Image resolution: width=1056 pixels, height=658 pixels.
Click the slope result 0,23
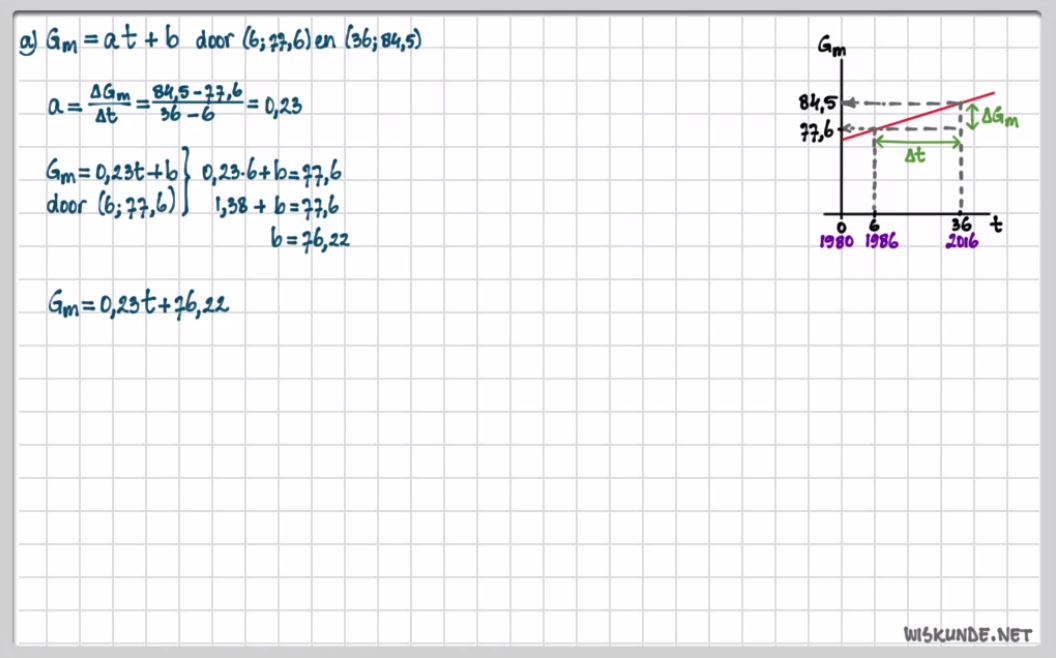point(284,104)
